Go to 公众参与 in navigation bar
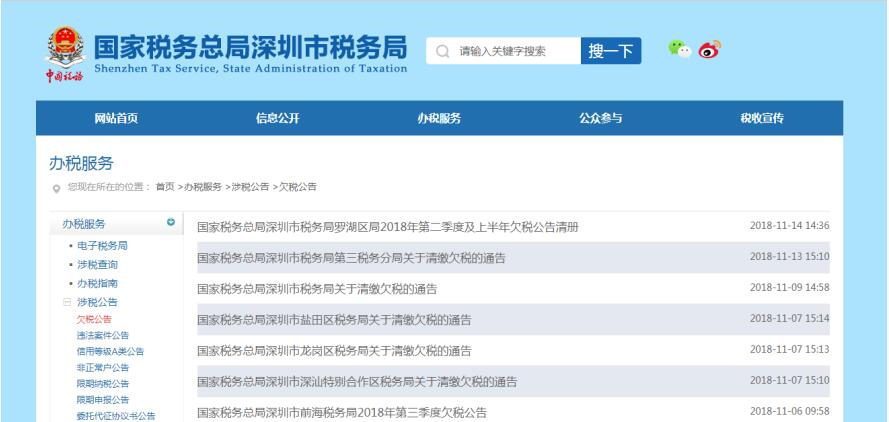This screenshot has width=889, height=422. coord(600,119)
